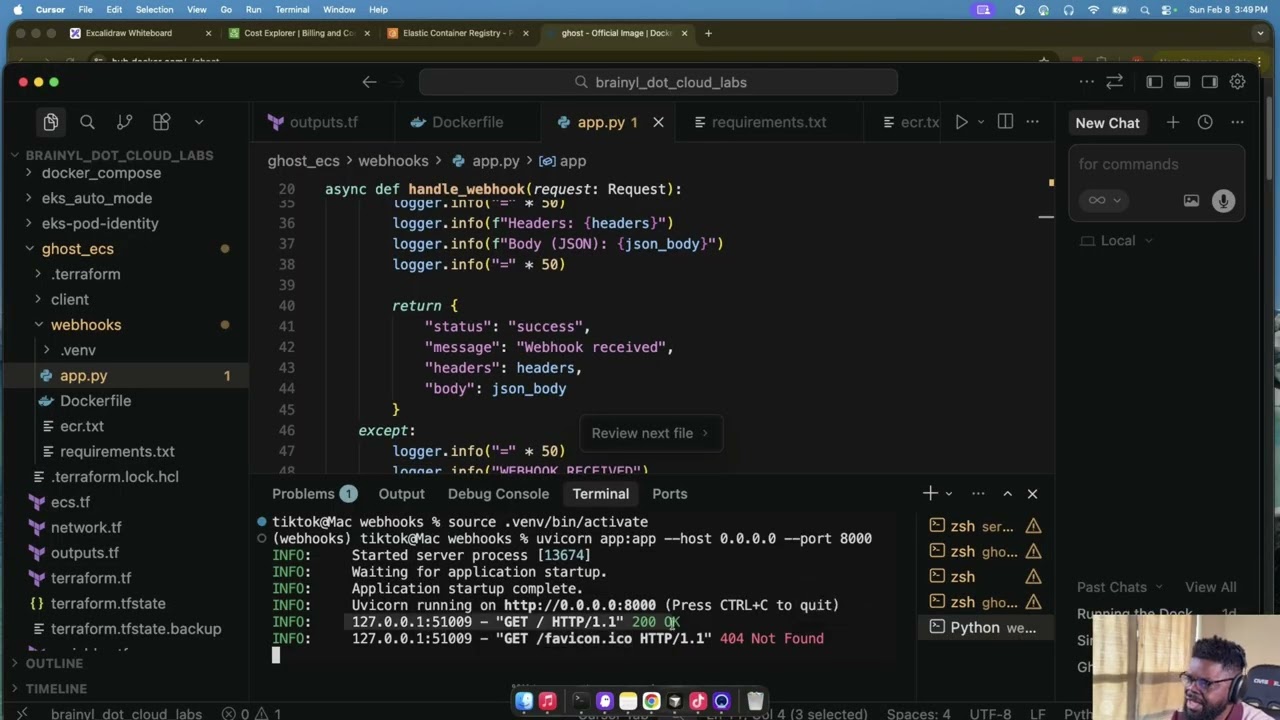Expand the docker_compose folder

(101, 173)
